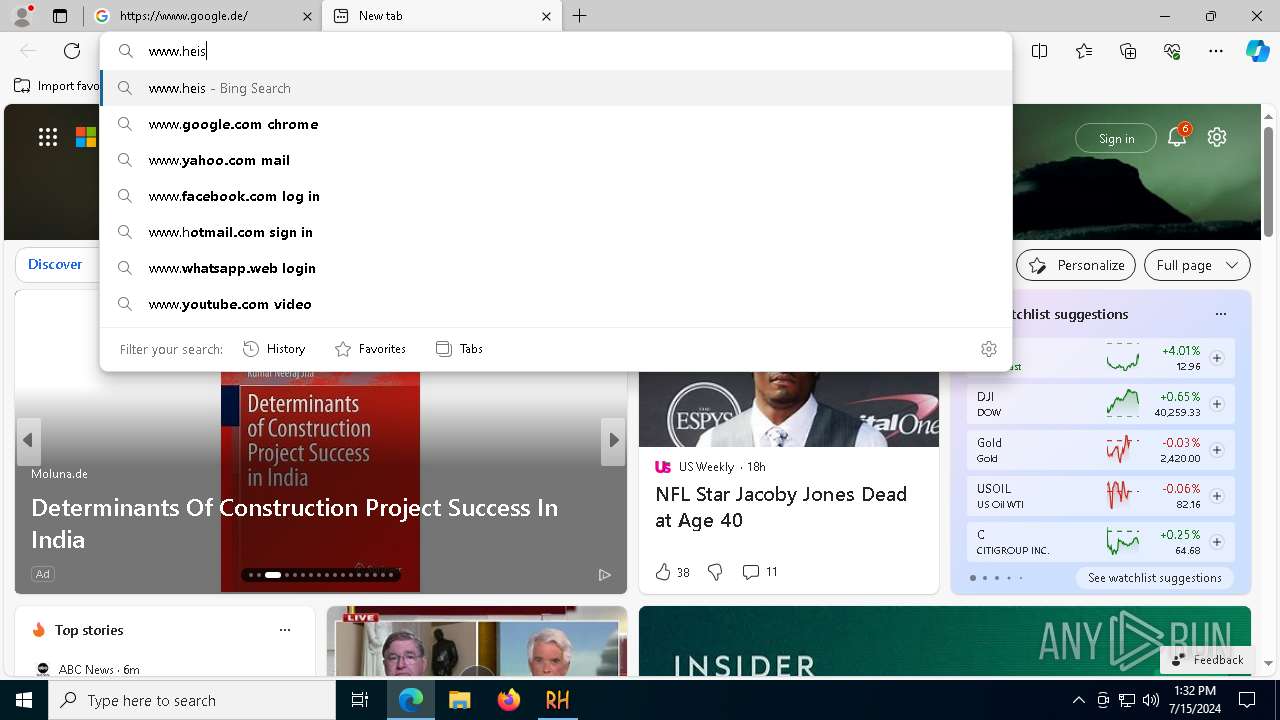Screen dimensions: 1280x720
Task: Open Browser essentials heart icon
Action: point(1172,51)
